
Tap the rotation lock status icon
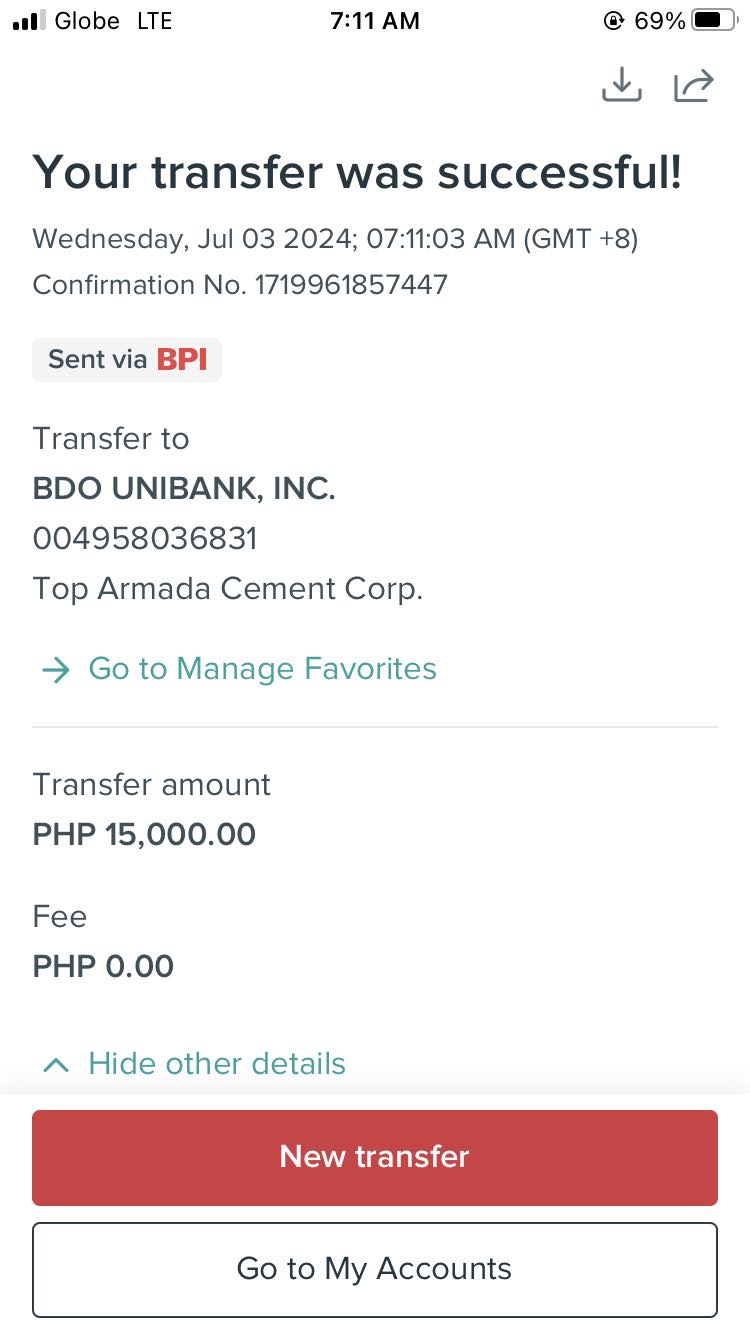614,20
